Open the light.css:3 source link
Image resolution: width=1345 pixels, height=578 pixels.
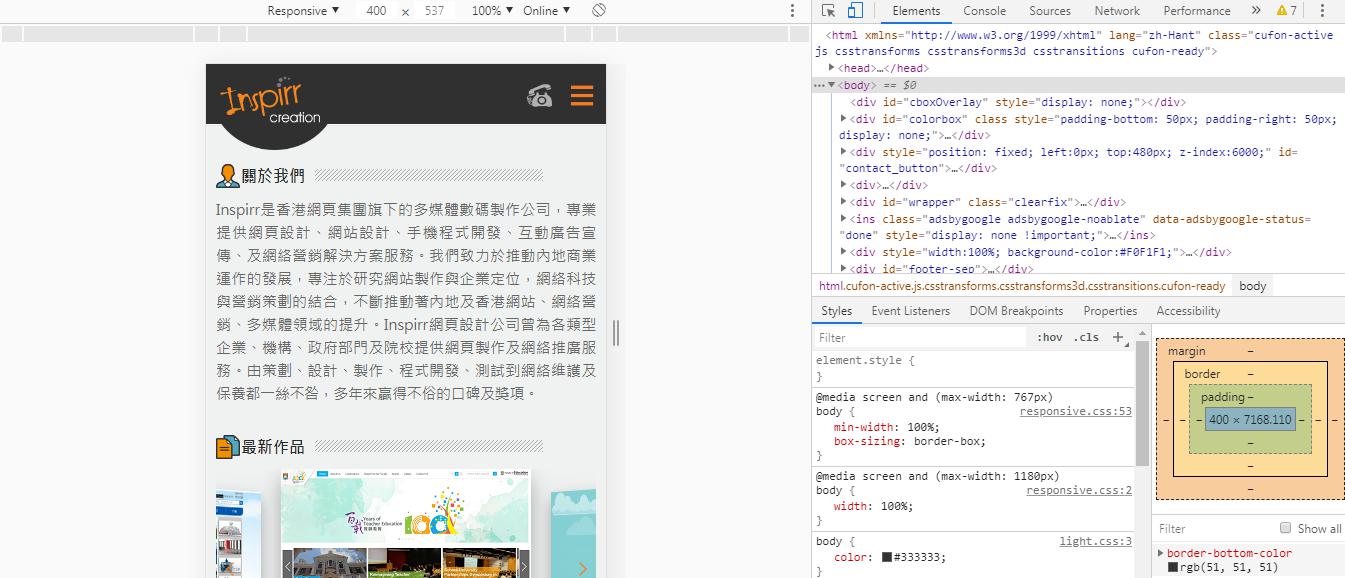tap(1096, 542)
